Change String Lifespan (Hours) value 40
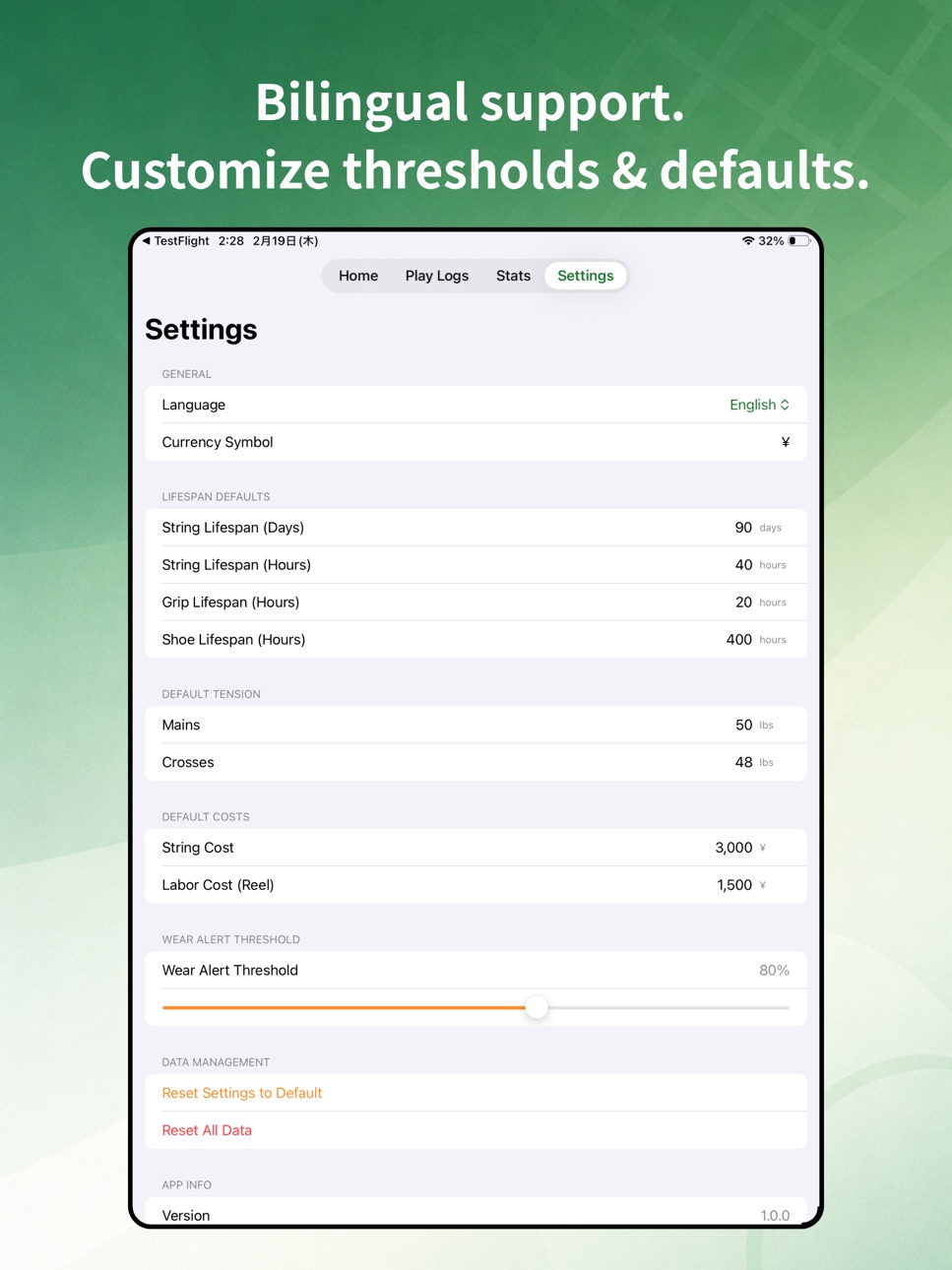Image resolution: width=952 pixels, height=1270 pixels. coord(743,565)
